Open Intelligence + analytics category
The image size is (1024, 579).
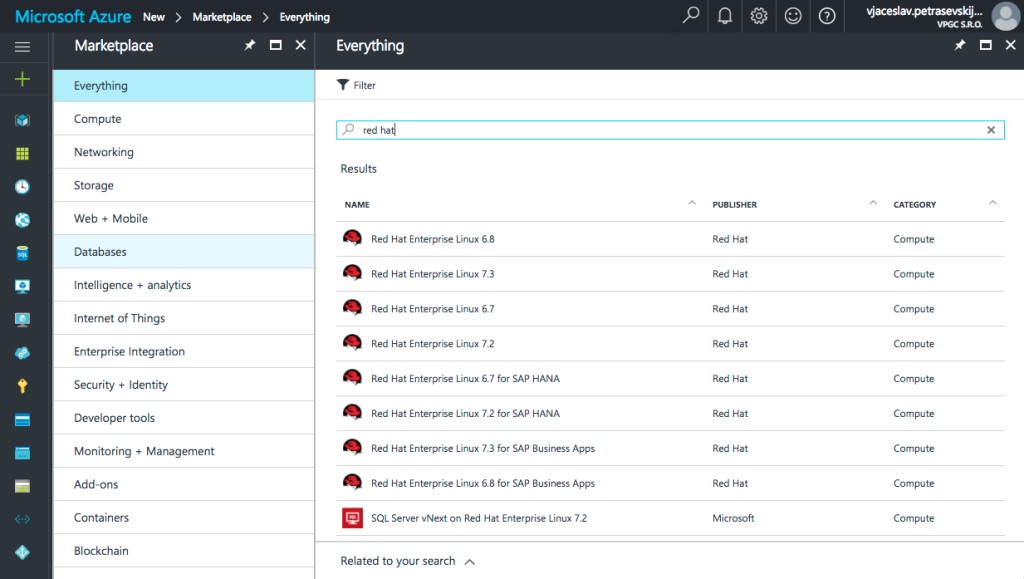pyautogui.click(x=184, y=285)
